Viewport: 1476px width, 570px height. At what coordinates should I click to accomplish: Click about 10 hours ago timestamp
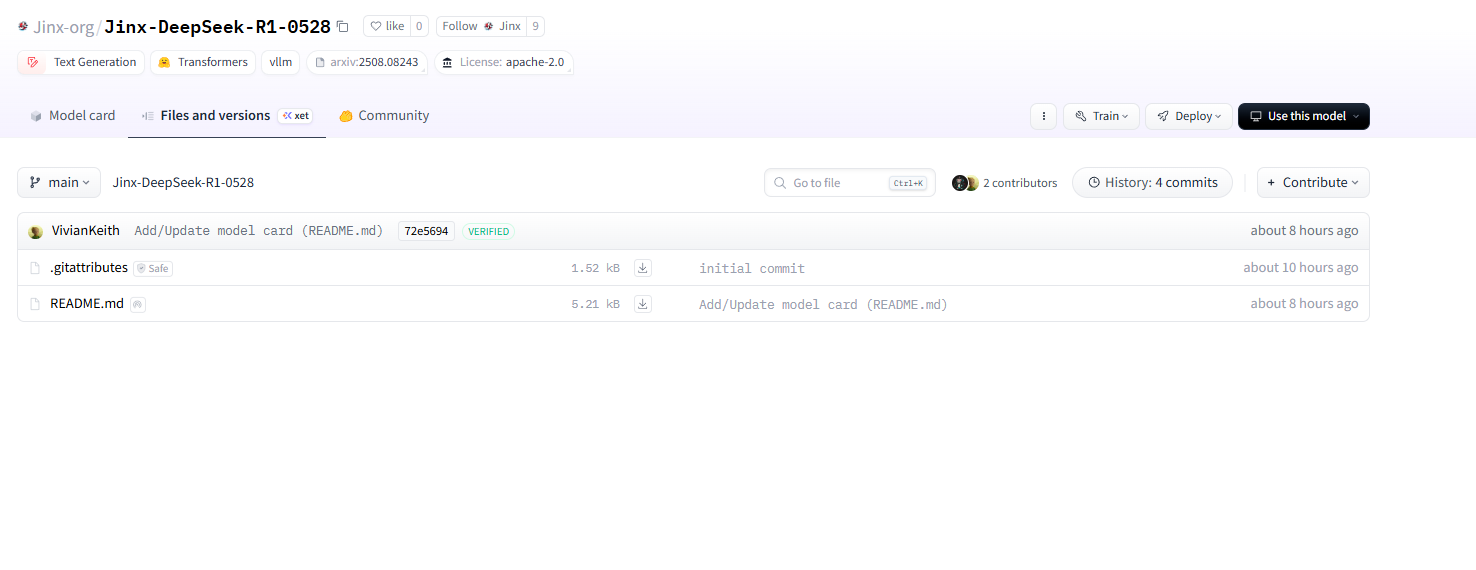click(x=1300, y=268)
